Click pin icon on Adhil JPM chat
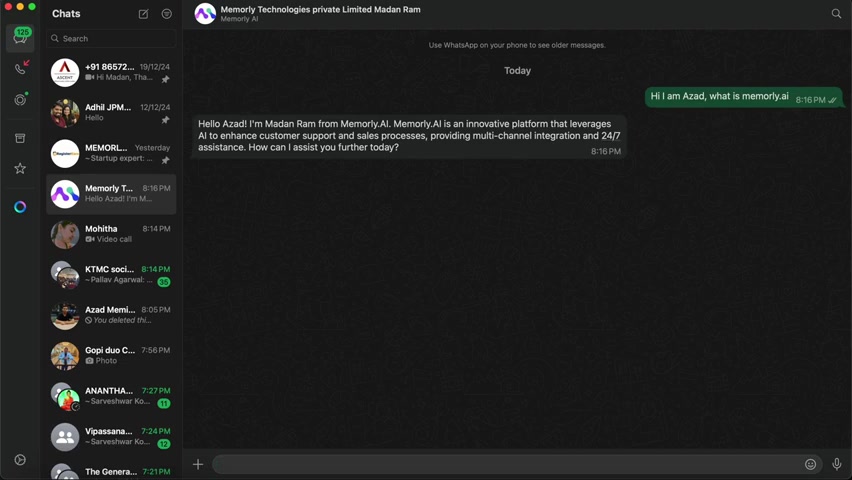Viewport: 852px width, 480px height. click(165, 120)
